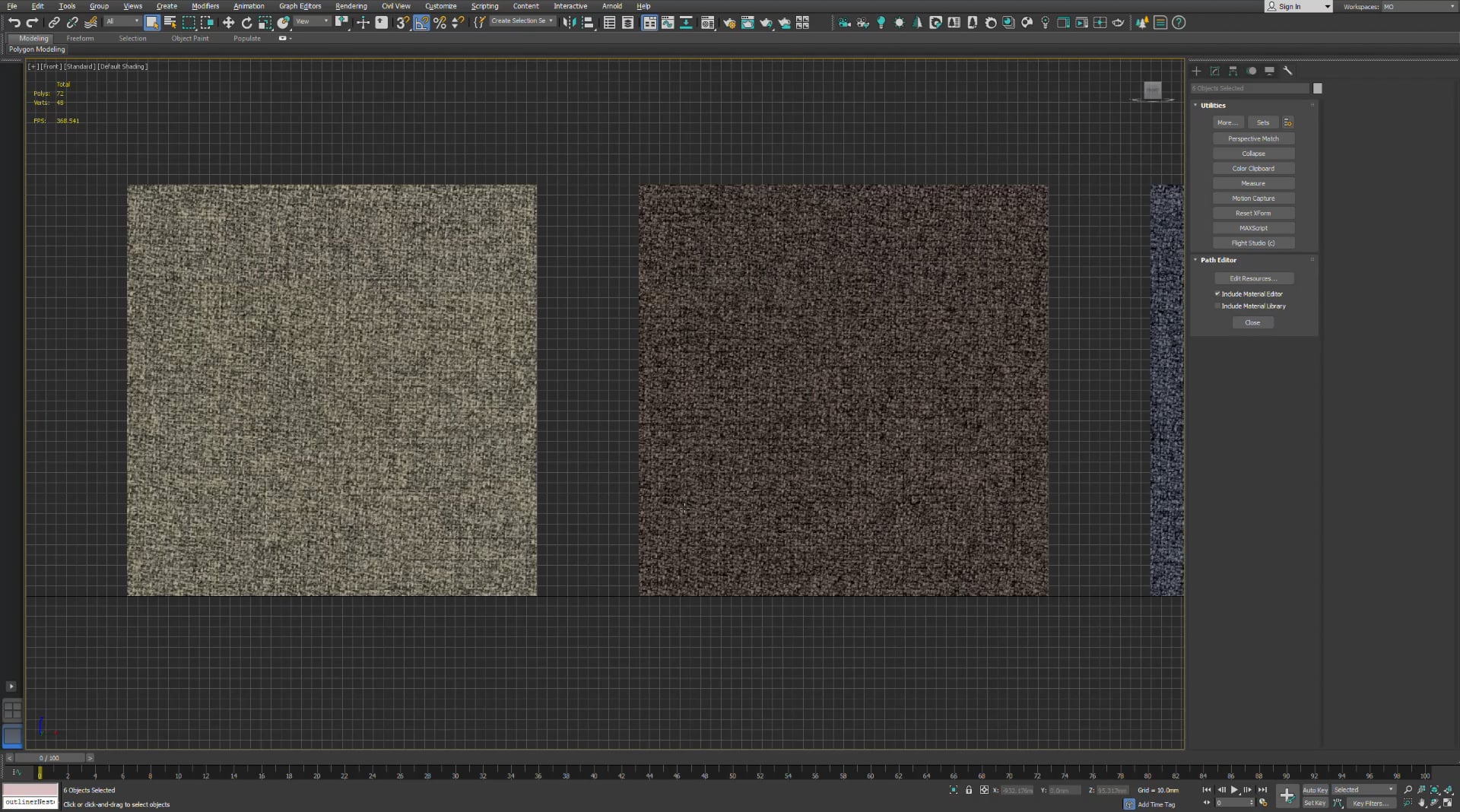Viewport: 1460px width, 812px height.
Task: Select the Move tool in toolbar
Action: [x=228, y=23]
